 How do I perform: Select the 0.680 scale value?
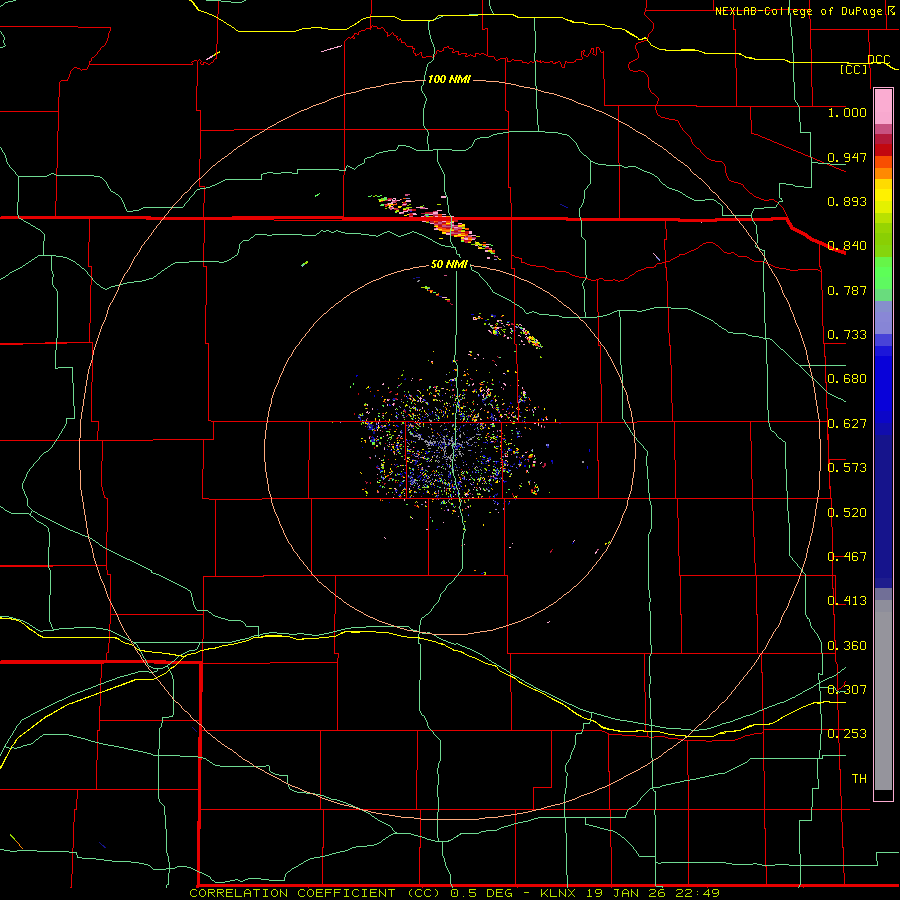[x=847, y=379]
